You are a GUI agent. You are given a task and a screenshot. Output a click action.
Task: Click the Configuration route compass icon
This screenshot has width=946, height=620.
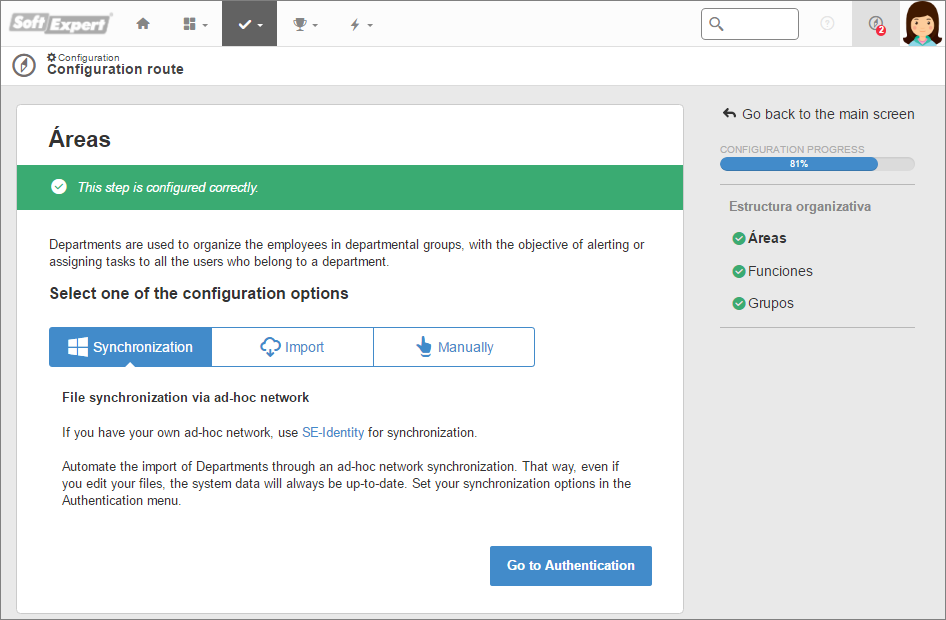pos(24,65)
